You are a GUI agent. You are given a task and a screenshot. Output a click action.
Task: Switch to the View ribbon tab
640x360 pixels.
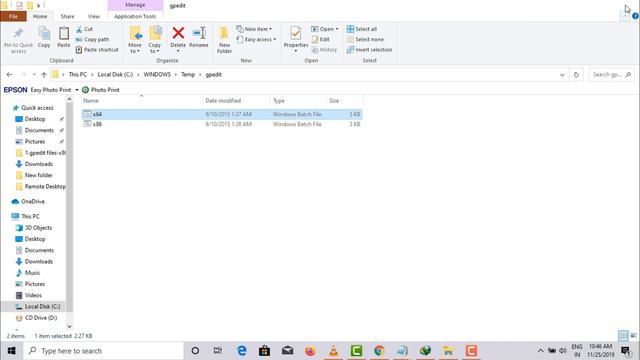coord(93,16)
